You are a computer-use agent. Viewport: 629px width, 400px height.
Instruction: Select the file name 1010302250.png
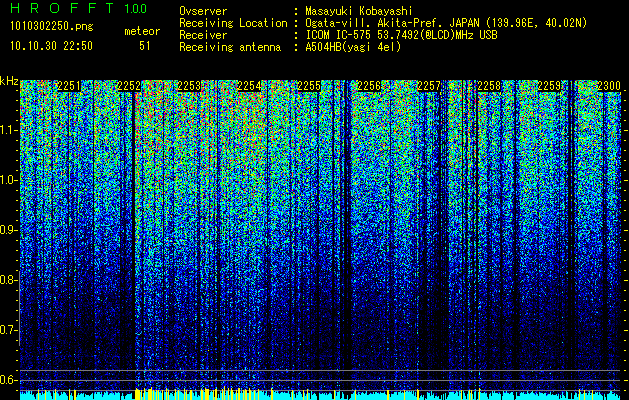(x=52, y=27)
